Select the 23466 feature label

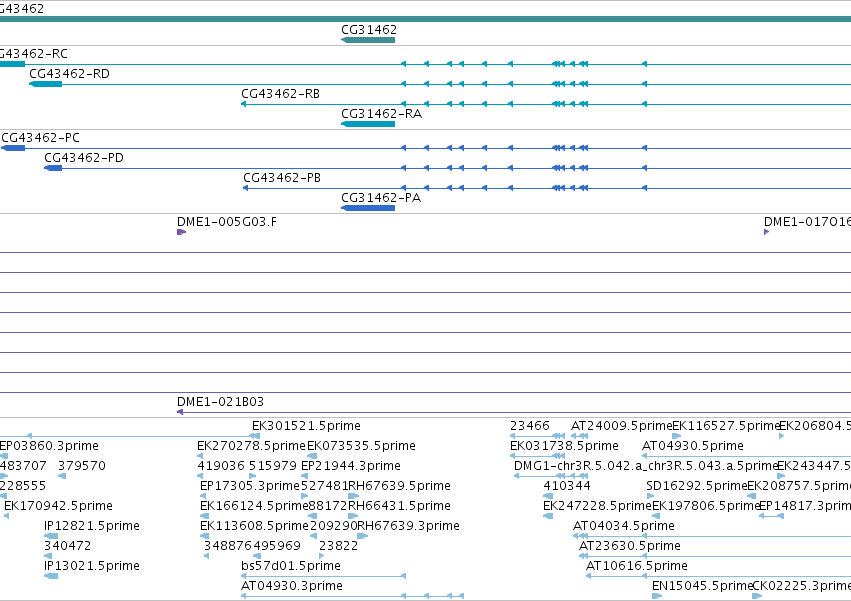click(530, 426)
